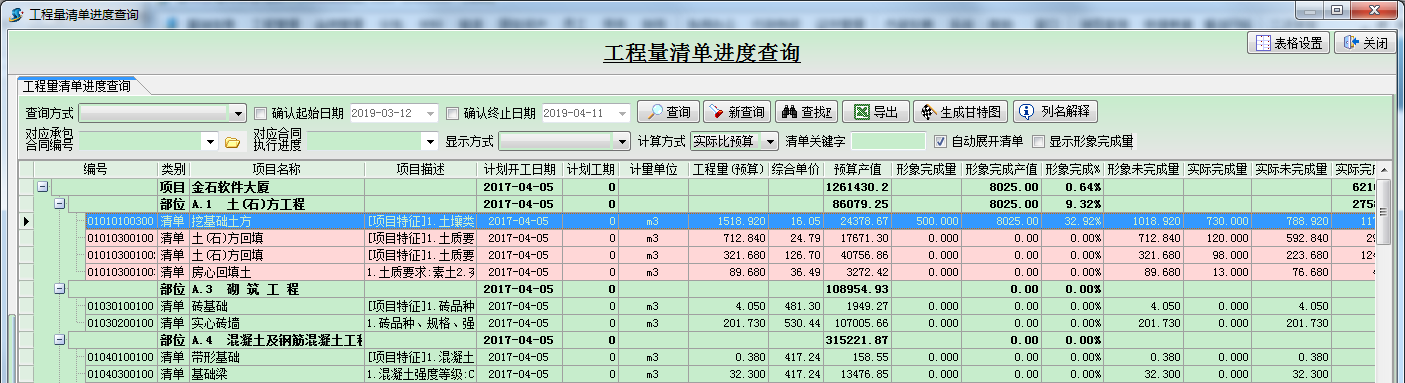The height and width of the screenshot is (383, 1405).
Task: Maximize the 工程量清单进度查询 window
Action: (1335, 9)
